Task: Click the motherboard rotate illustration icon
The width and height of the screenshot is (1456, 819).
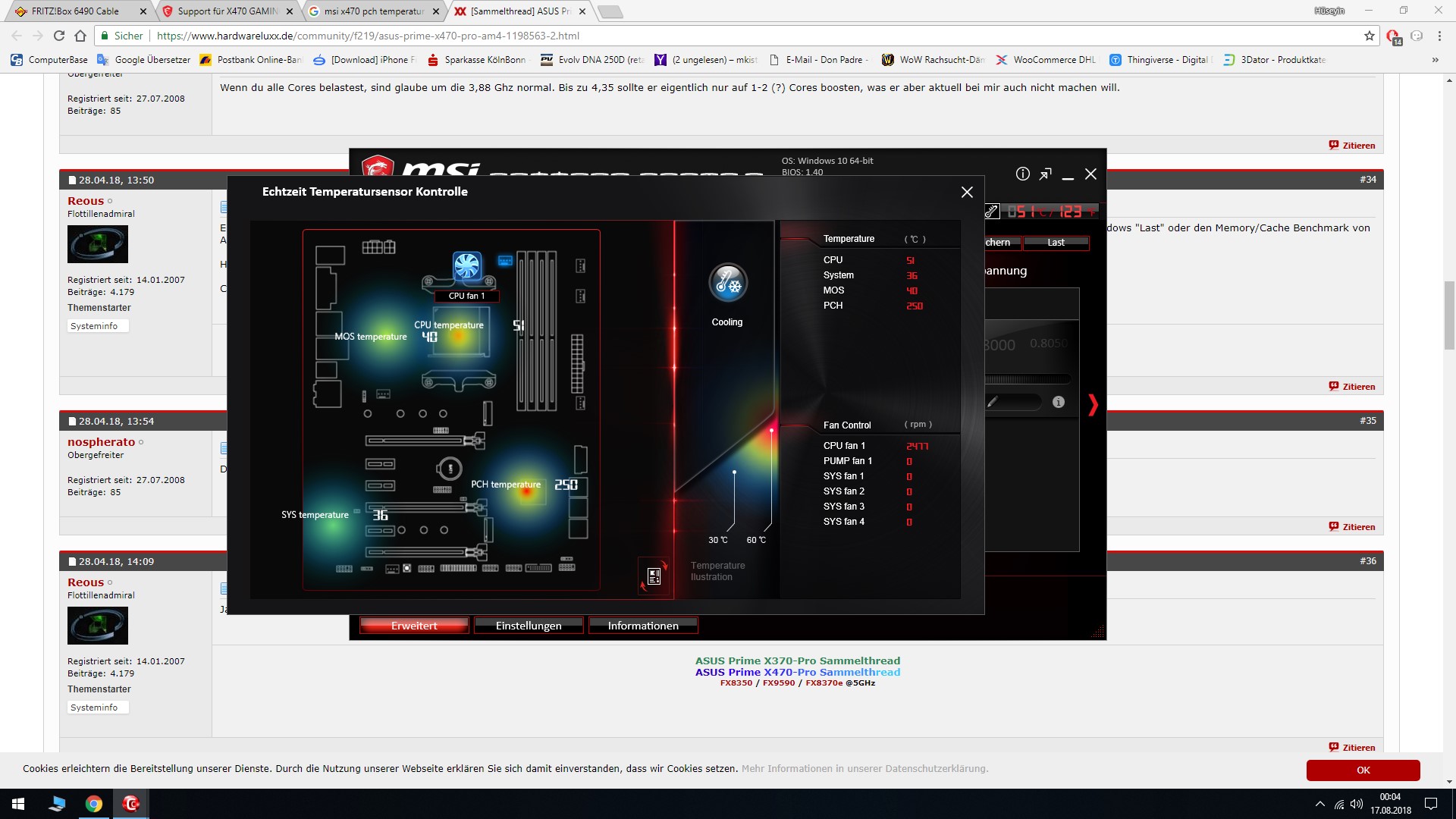Action: (654, 576)
